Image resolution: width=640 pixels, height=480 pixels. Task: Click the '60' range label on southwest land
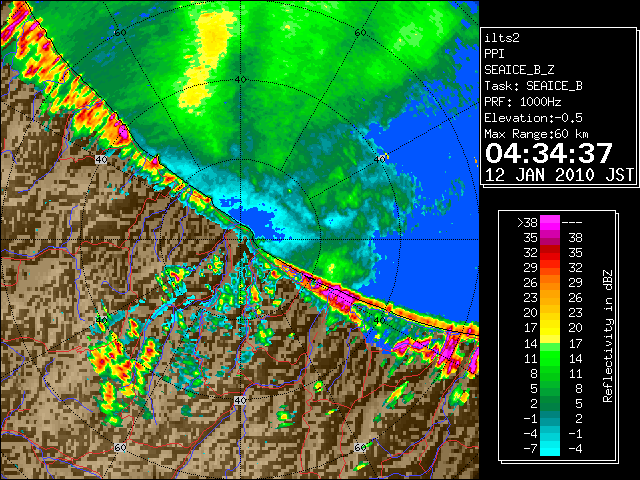(x=120, y=448)
